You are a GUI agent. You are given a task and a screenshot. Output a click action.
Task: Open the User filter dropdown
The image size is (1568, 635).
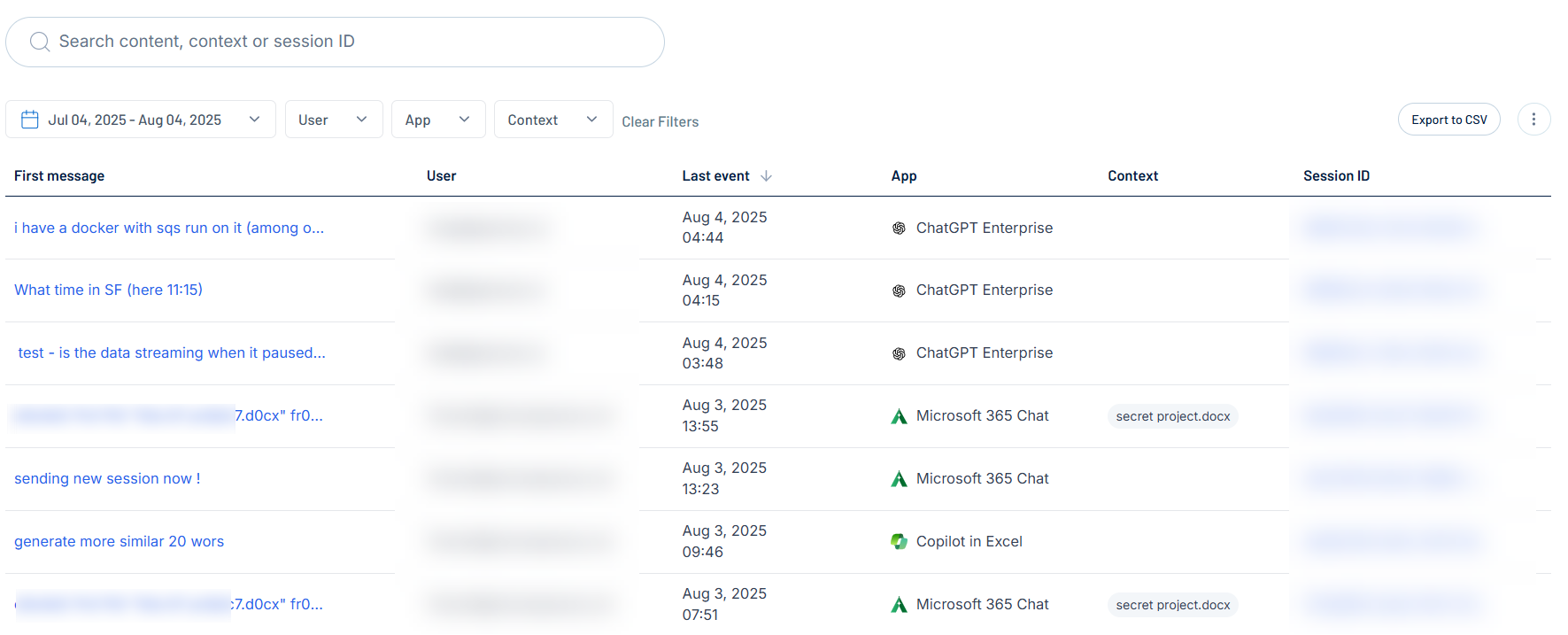[x=333, y=120]
